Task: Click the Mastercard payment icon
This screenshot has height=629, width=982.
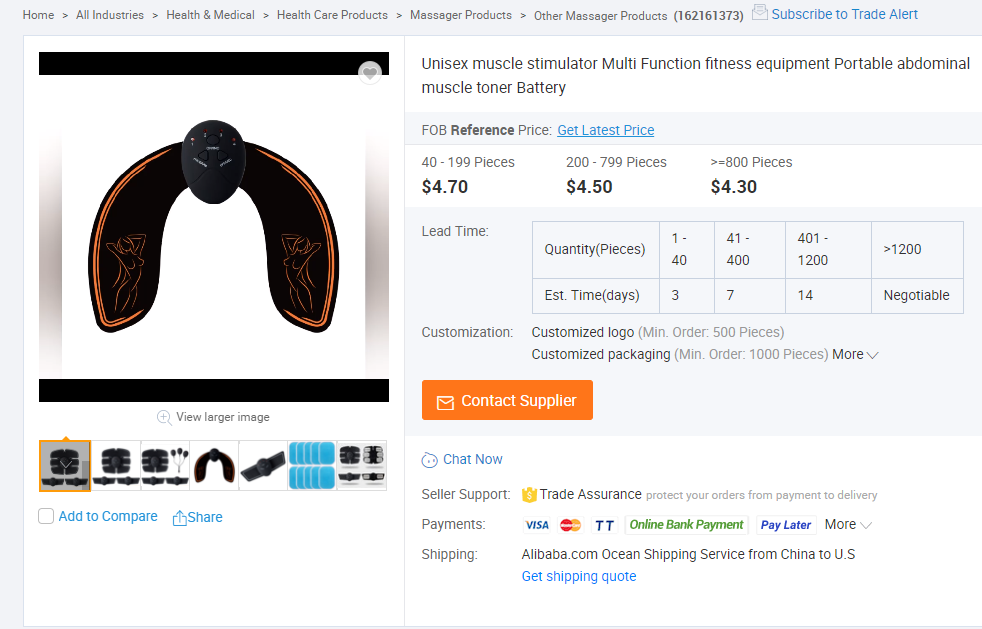Action: point(570,525)
